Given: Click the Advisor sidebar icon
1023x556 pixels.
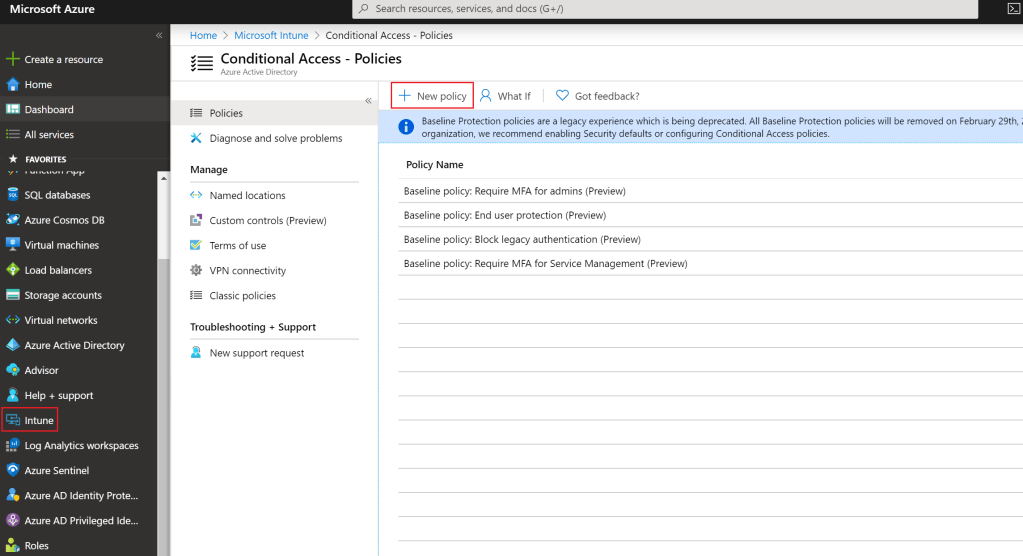Looking at the screenshot, I should coord(13,370).
